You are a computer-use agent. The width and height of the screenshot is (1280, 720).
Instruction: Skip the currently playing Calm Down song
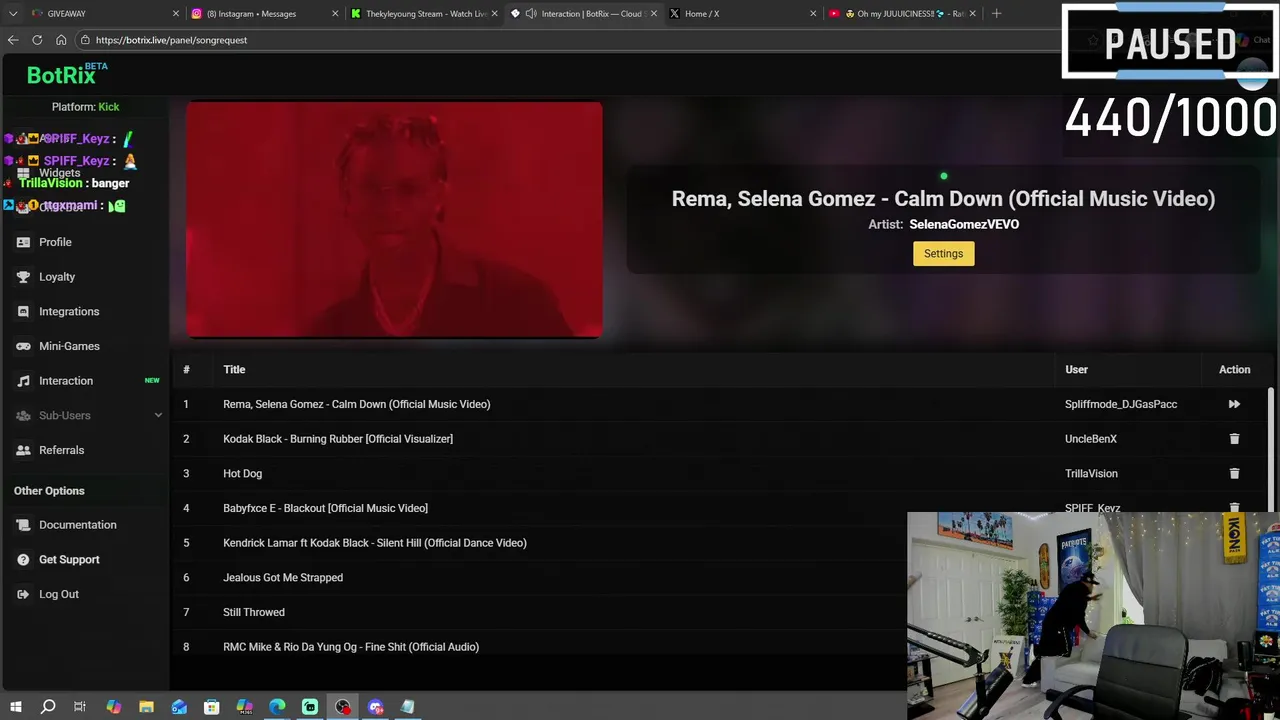[x=1234, y=404]
